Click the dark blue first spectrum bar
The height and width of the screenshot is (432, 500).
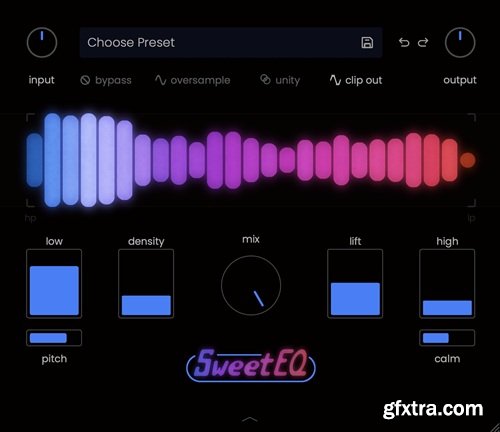[34, 160]
